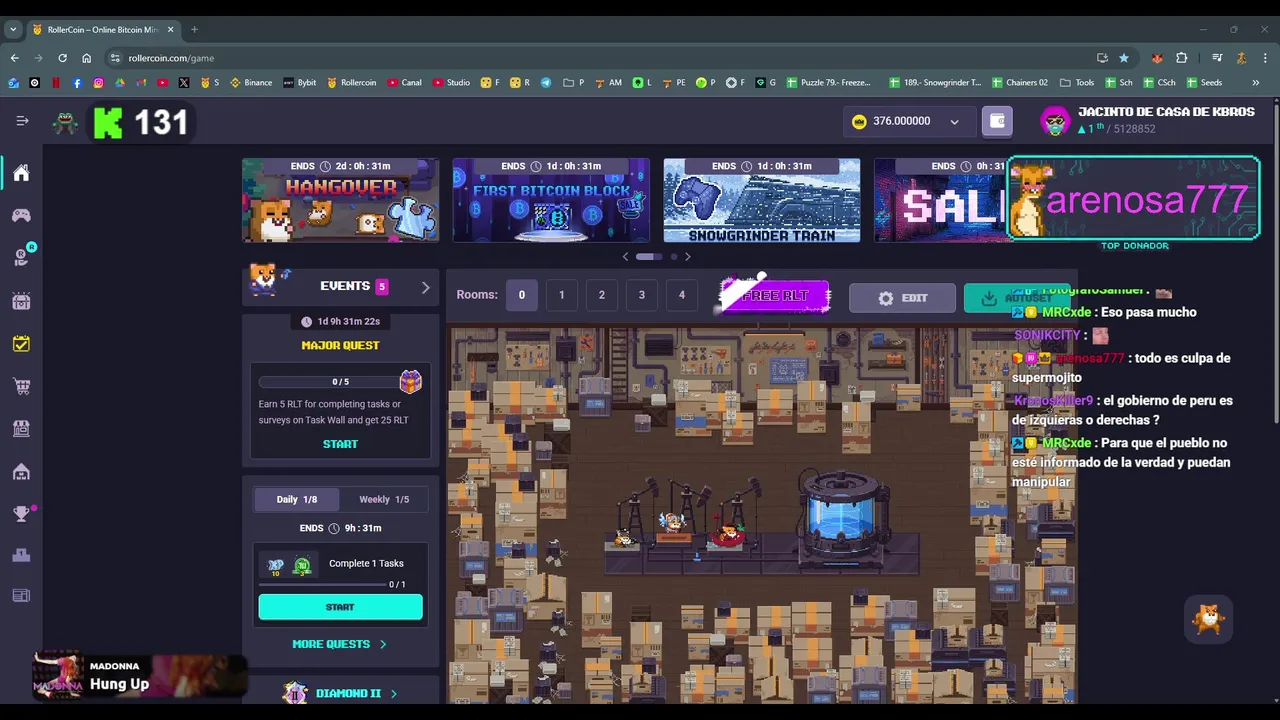Open the hand-with-coin rewards sidebar icon
The width and height of the screenshot is (1280, 720).
pos(21,257)
